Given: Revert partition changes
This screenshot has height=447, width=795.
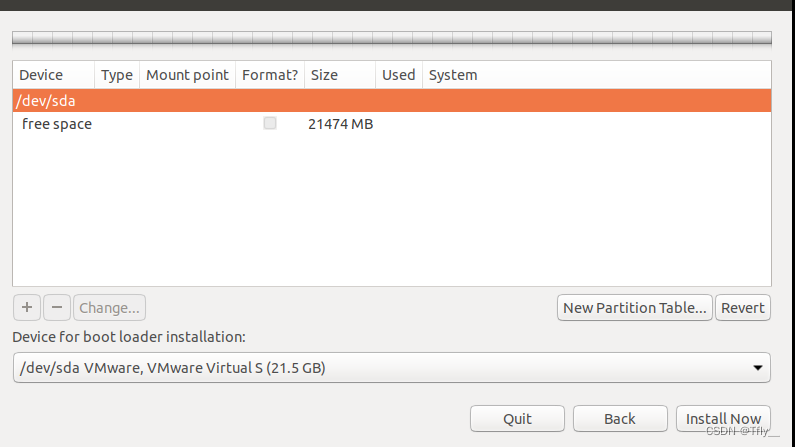Looking at the screenshot, I should pyautogui.click(x=743, y=308).
